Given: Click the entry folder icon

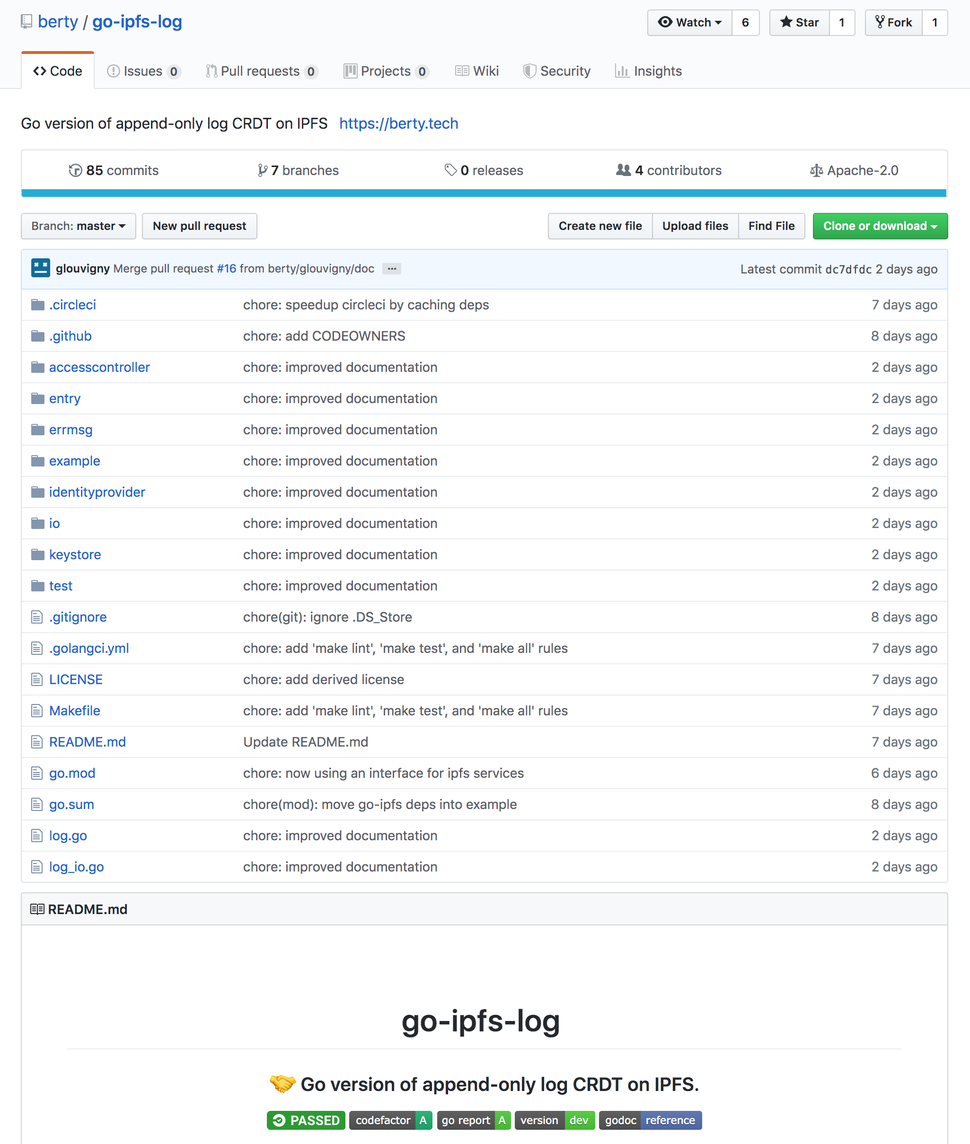Looking at the screenshot, I should pyautogui.click(x=38, y=398).
